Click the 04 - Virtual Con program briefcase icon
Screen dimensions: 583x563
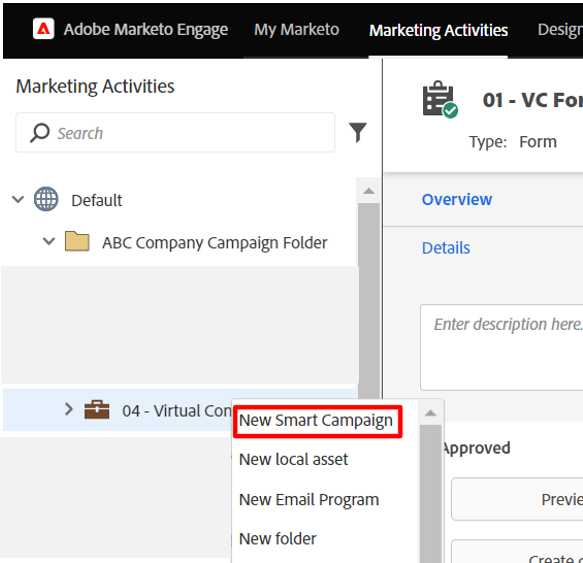pos(97,410)
